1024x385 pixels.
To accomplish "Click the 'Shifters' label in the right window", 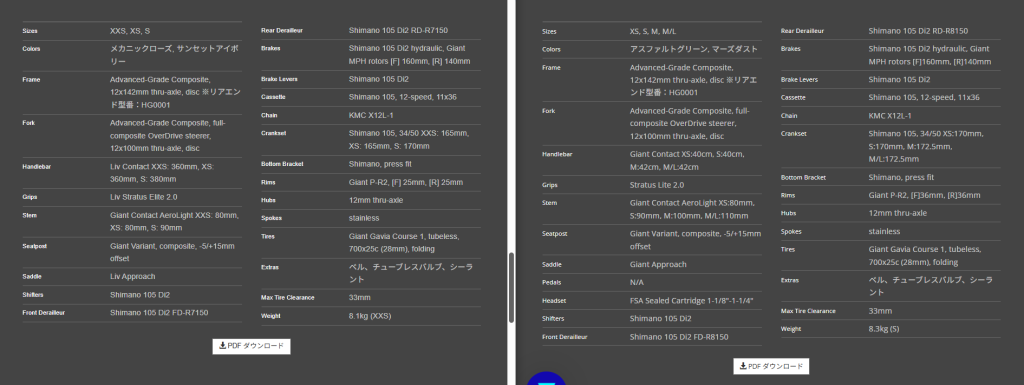I will [x=554, y=319].
